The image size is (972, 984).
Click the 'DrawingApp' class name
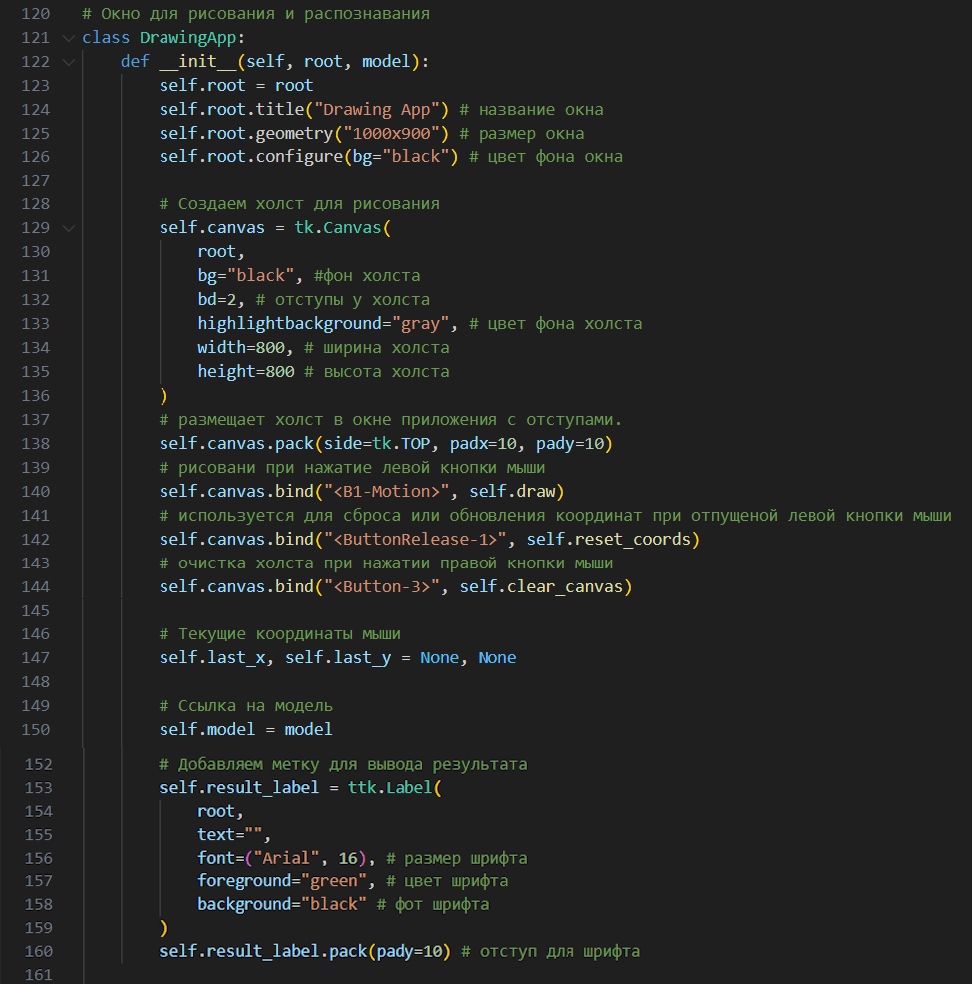[188, 38]
